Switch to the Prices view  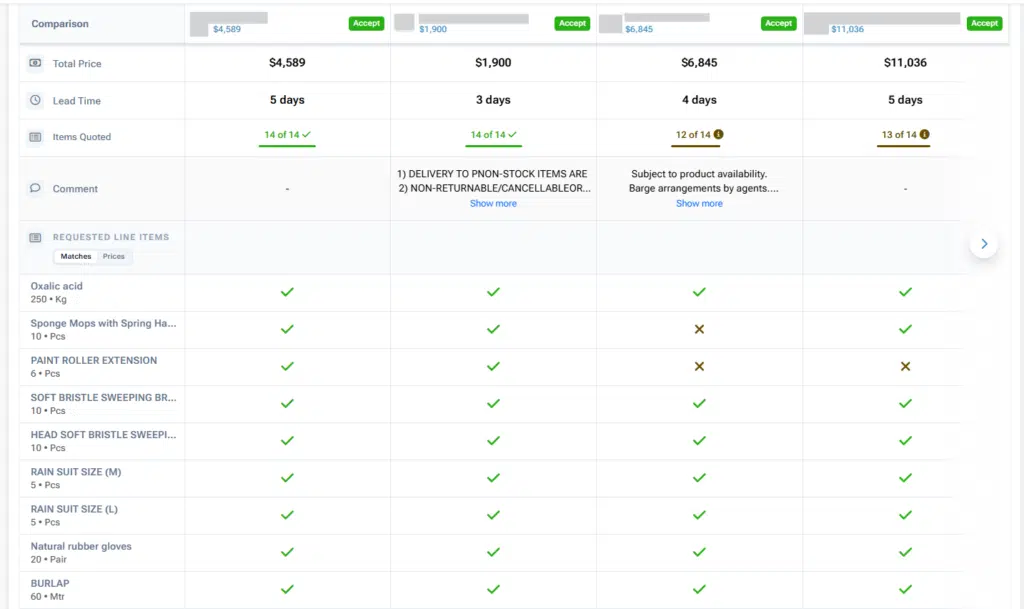pyautogui.click(x=114, y=257)
